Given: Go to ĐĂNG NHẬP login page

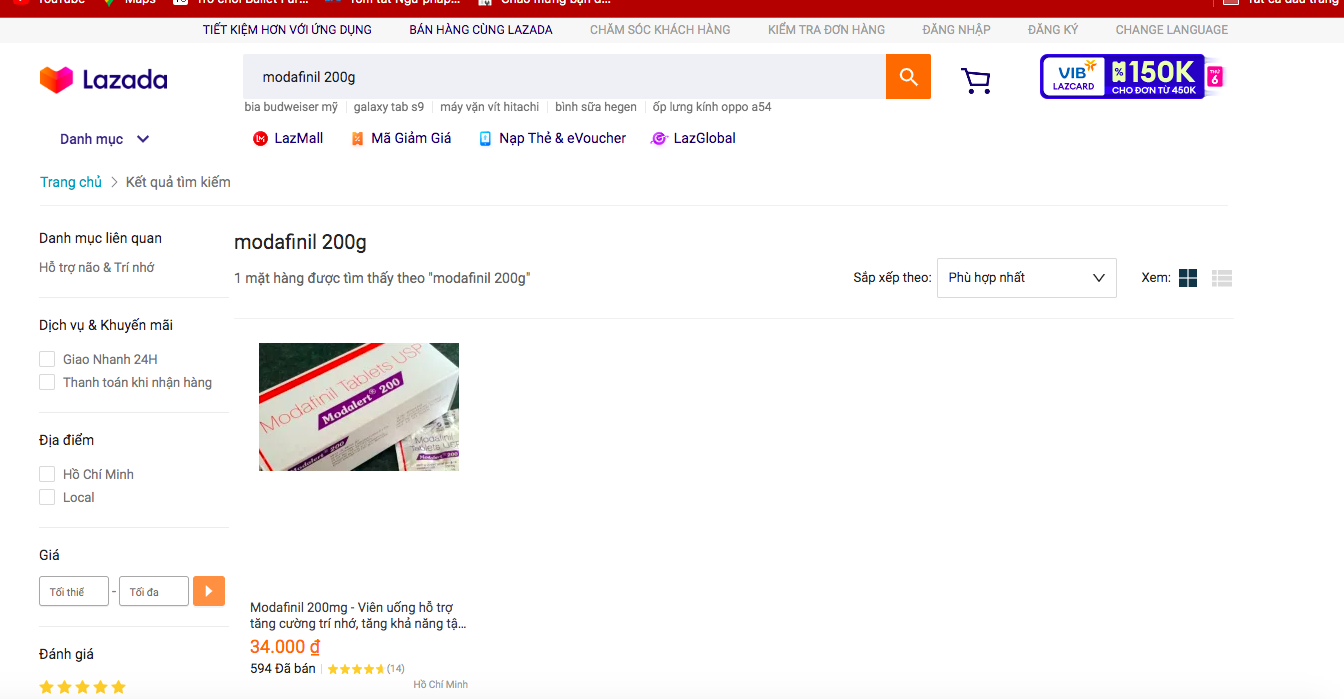Looking at the screenshot, I should pos(956,30).
